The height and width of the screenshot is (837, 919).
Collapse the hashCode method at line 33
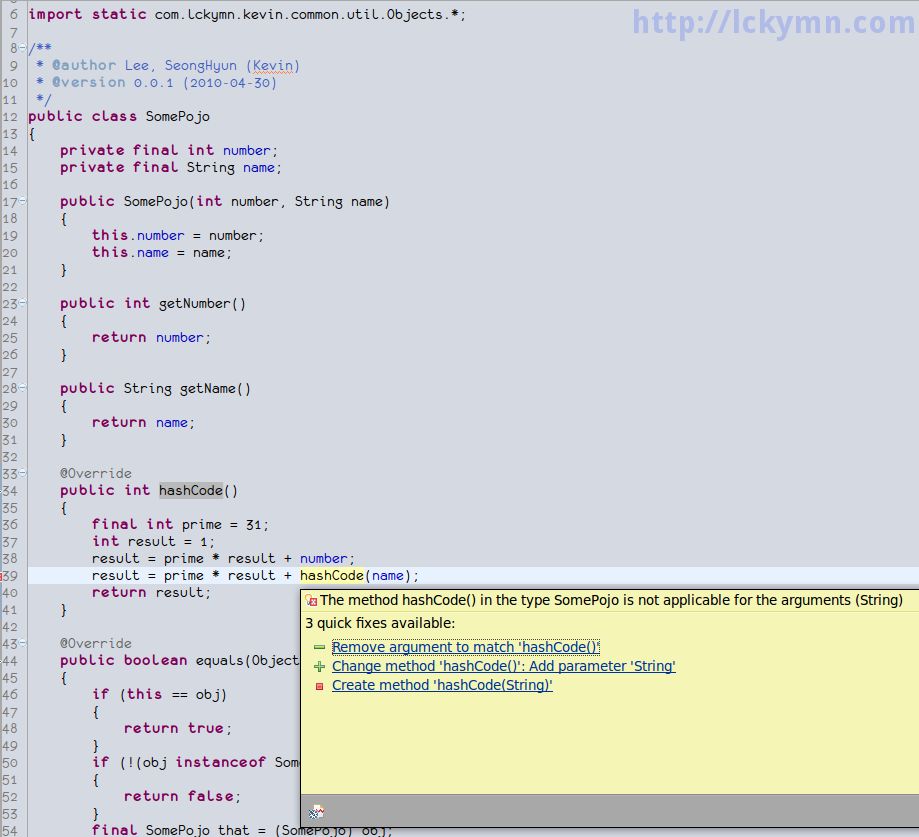coord(22,472)
